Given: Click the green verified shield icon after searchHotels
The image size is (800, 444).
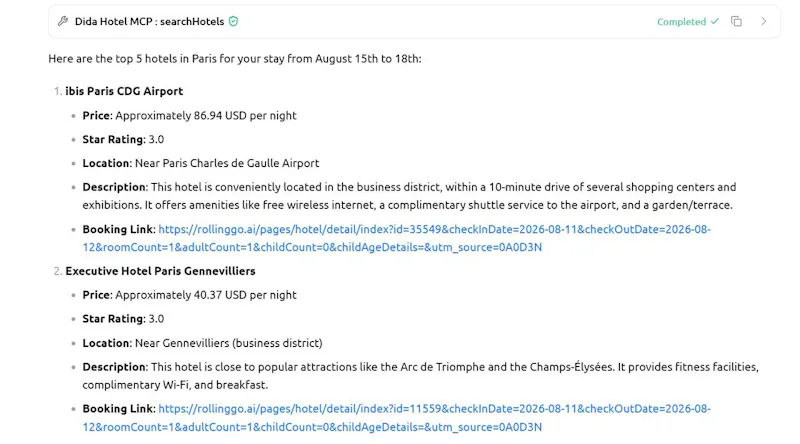Looking at the screenshot, I should 234,21.
